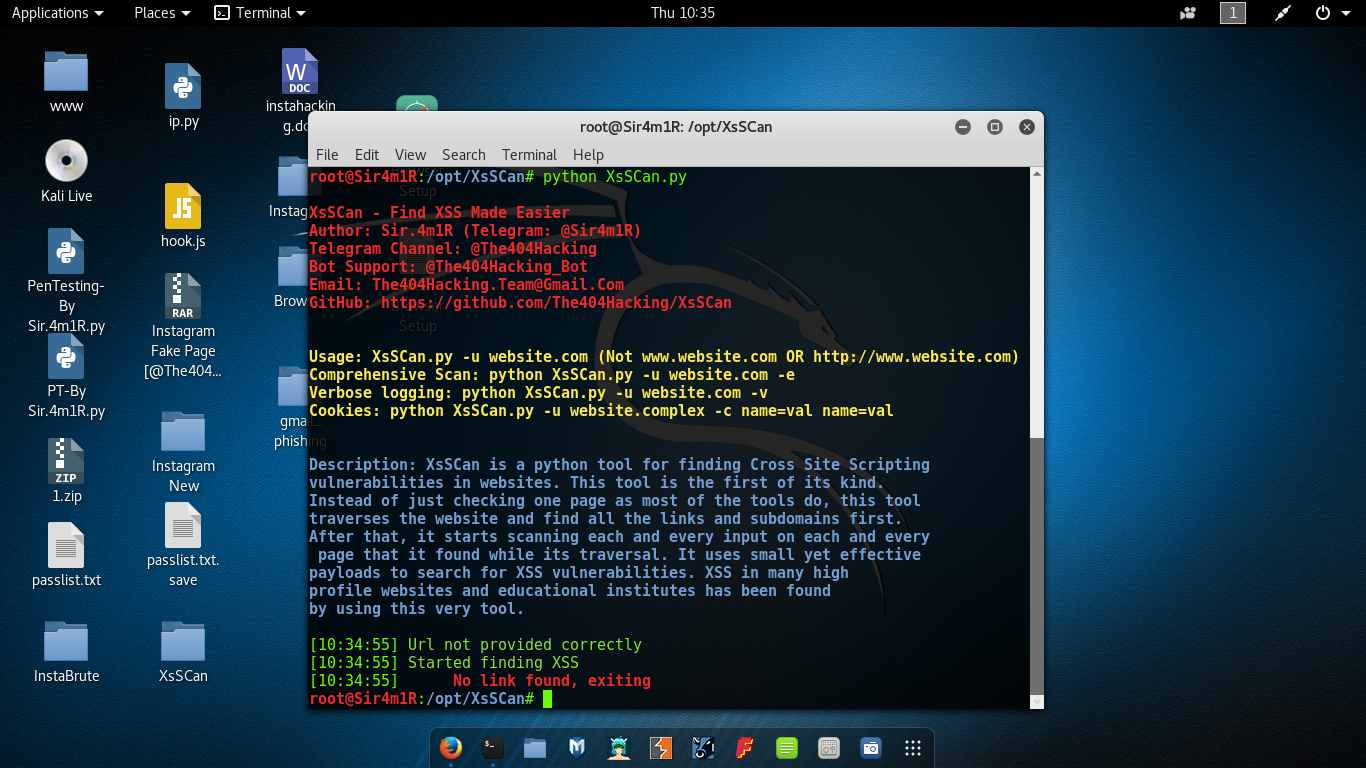
Task: Click the terminal vertical scrollbar thumb
Action: (x=1037, y=565)
